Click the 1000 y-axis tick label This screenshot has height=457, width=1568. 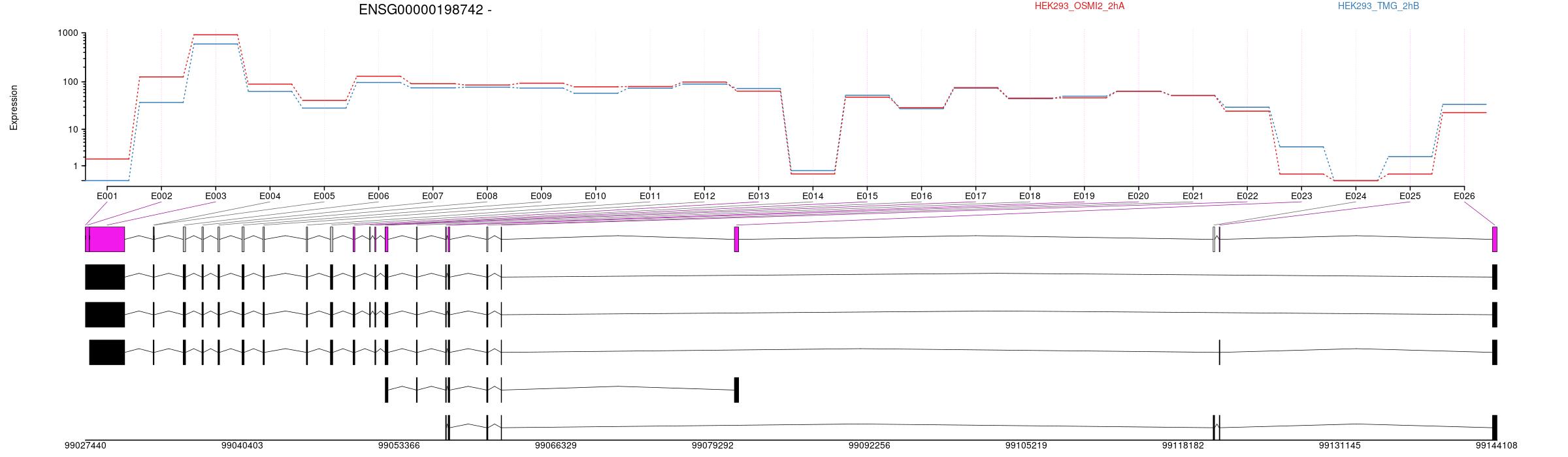(67, 33)
